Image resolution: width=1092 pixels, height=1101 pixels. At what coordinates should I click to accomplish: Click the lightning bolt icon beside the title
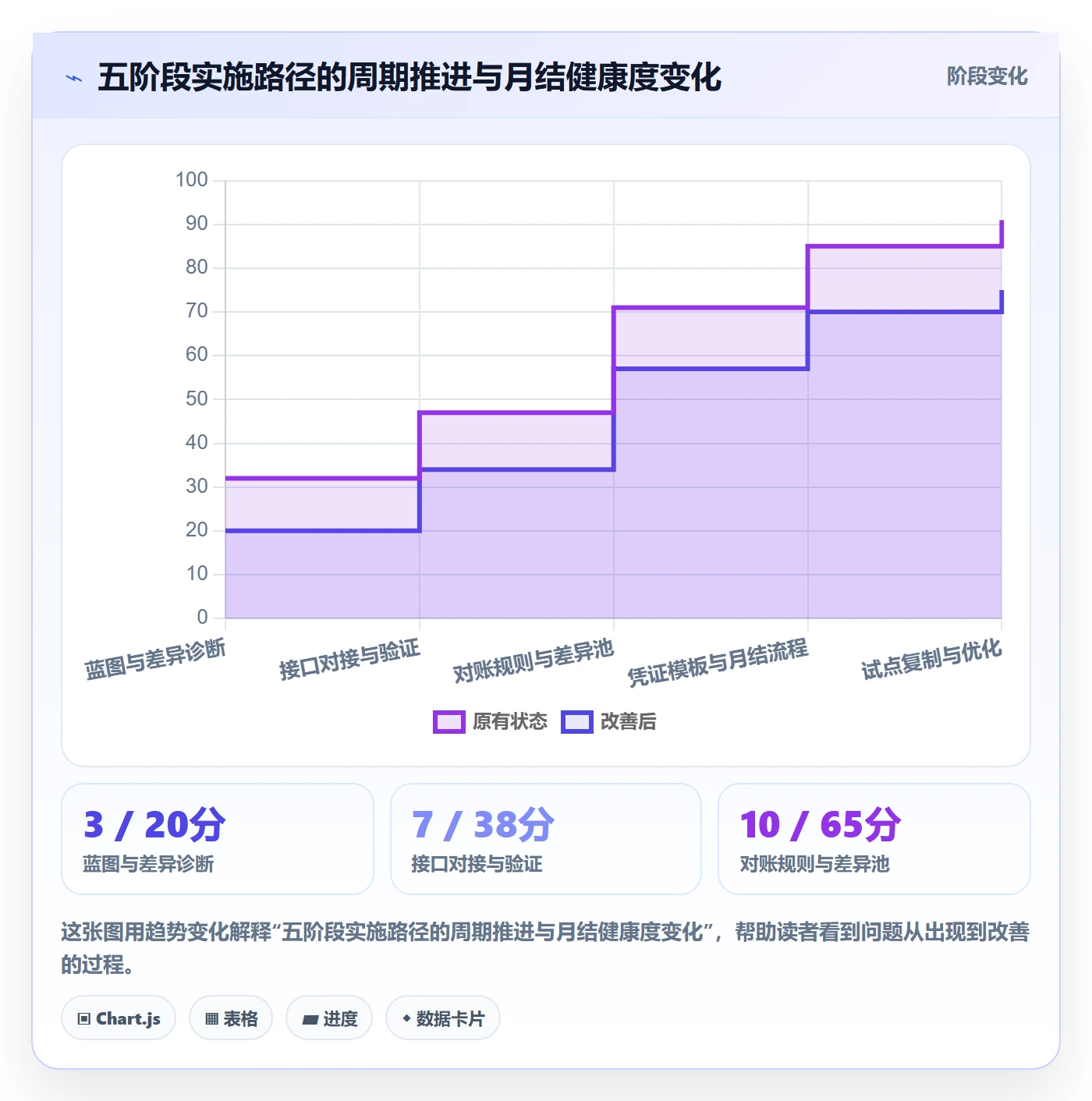pyautogui.click(x=74, y=78)
